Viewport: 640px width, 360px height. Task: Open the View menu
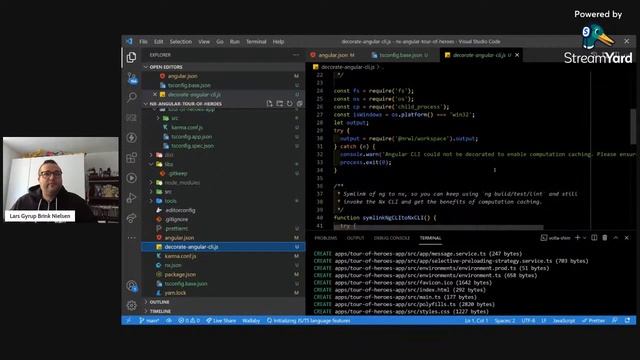(204, 42)
